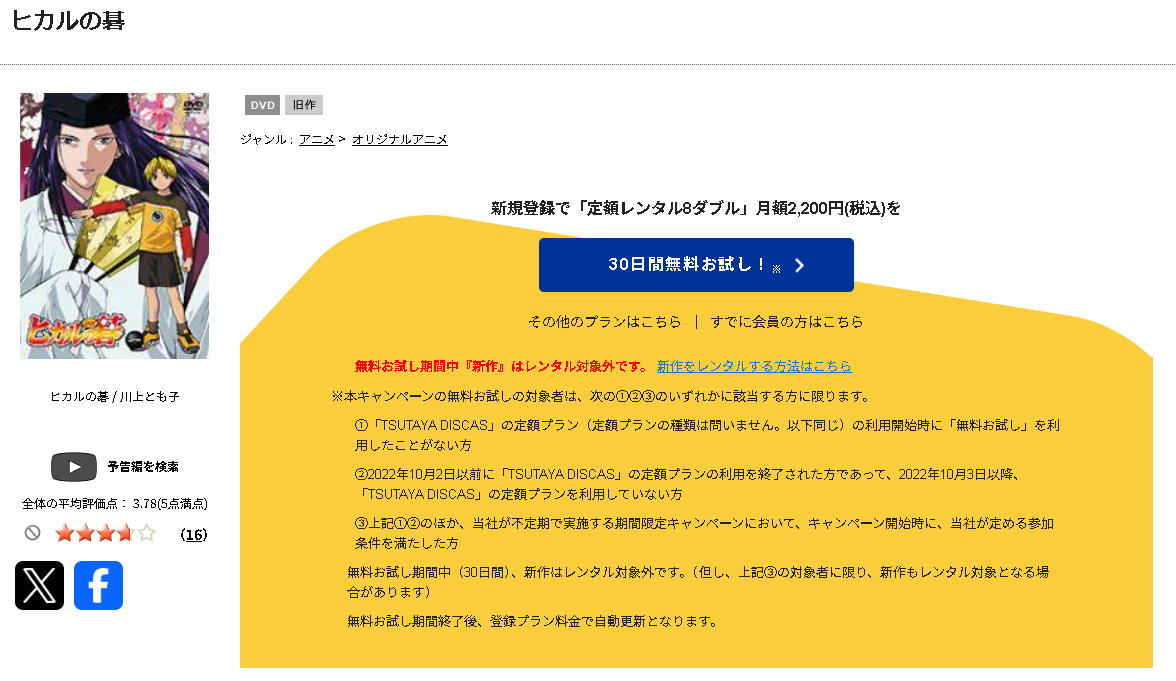Click the 旧作 label badge
This screenshot has width=1176, height=681.
[x=304, y=105]
